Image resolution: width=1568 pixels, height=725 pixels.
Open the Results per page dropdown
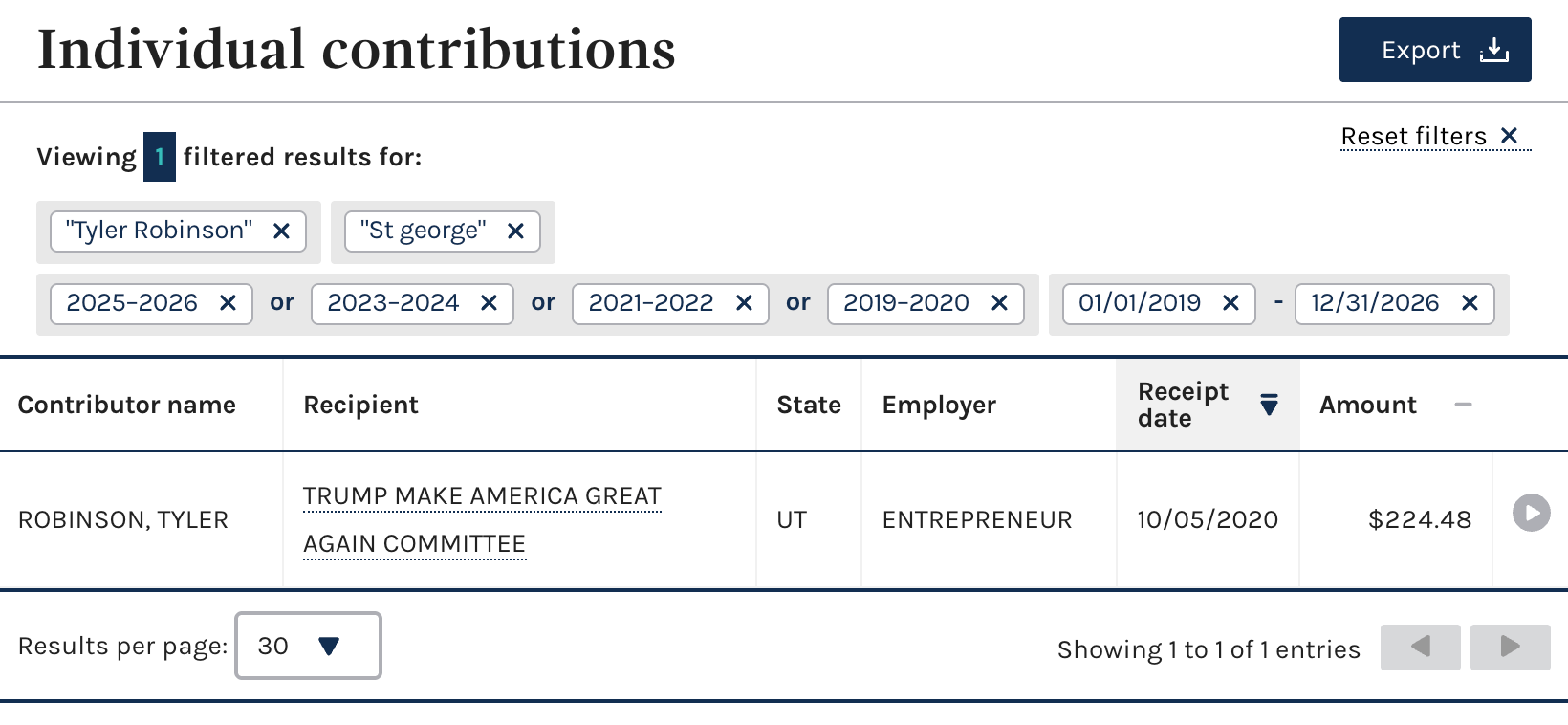pos(308,646)
